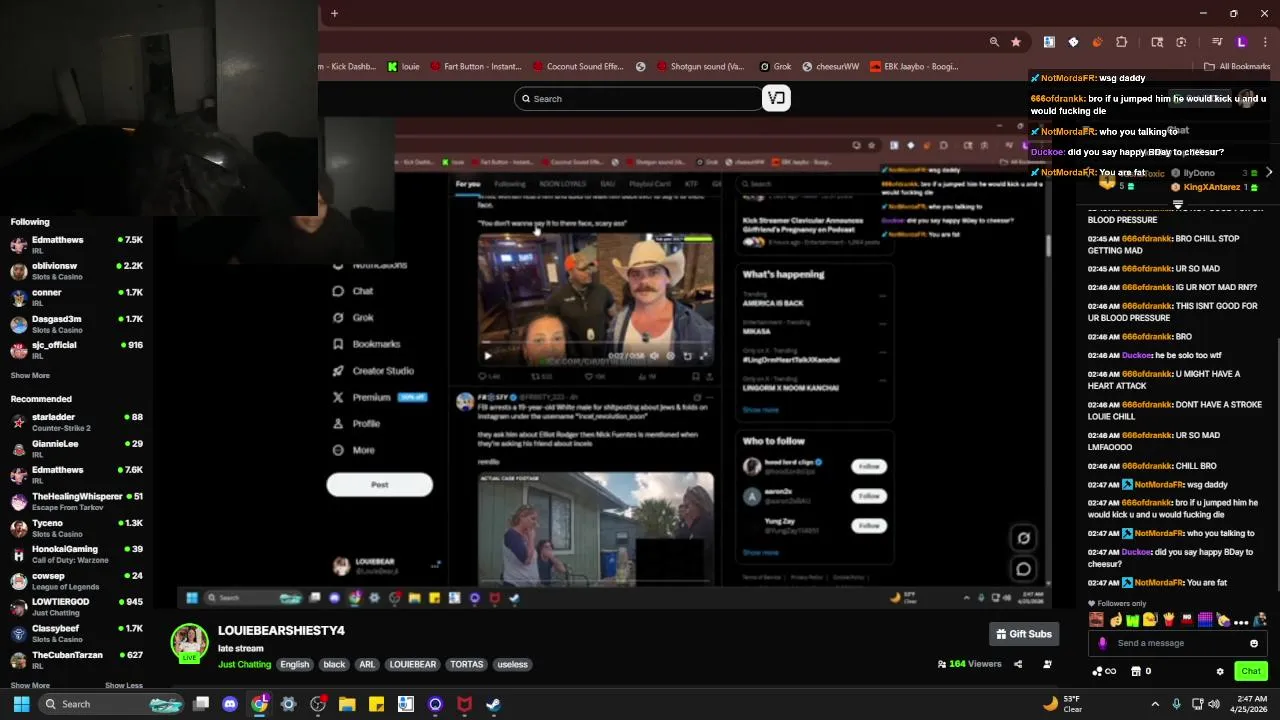Click the Windows Start button
This screenshot has height=720, width=1280.
click(21, 704)
